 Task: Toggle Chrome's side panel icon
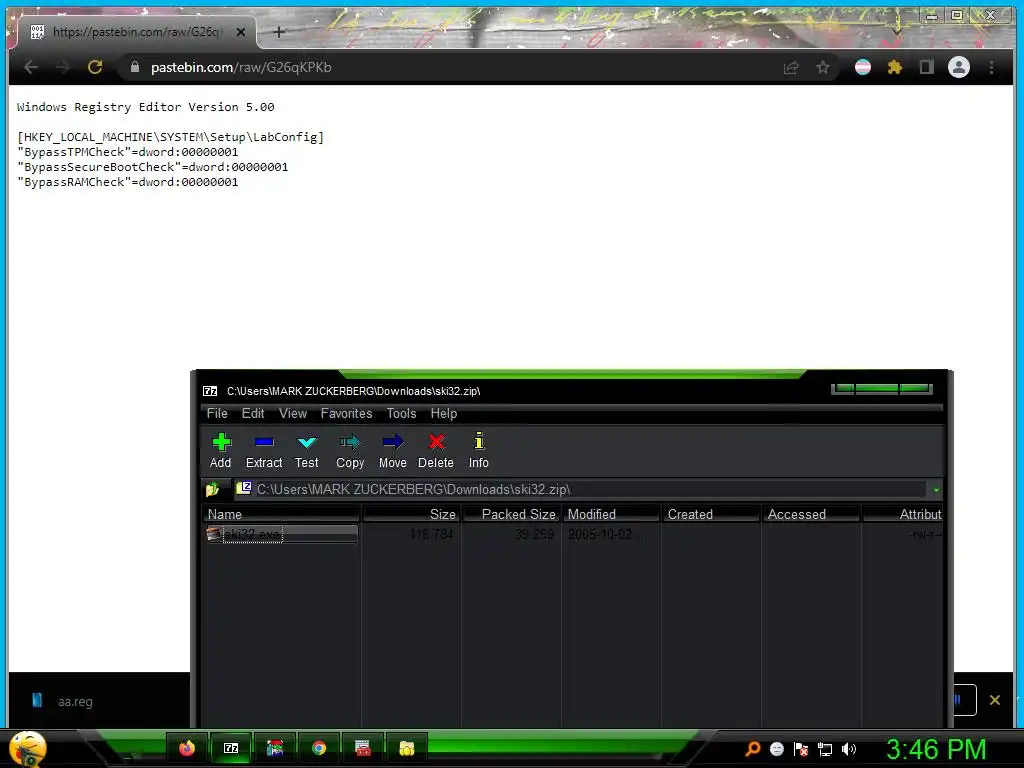(x=926, y=67)
